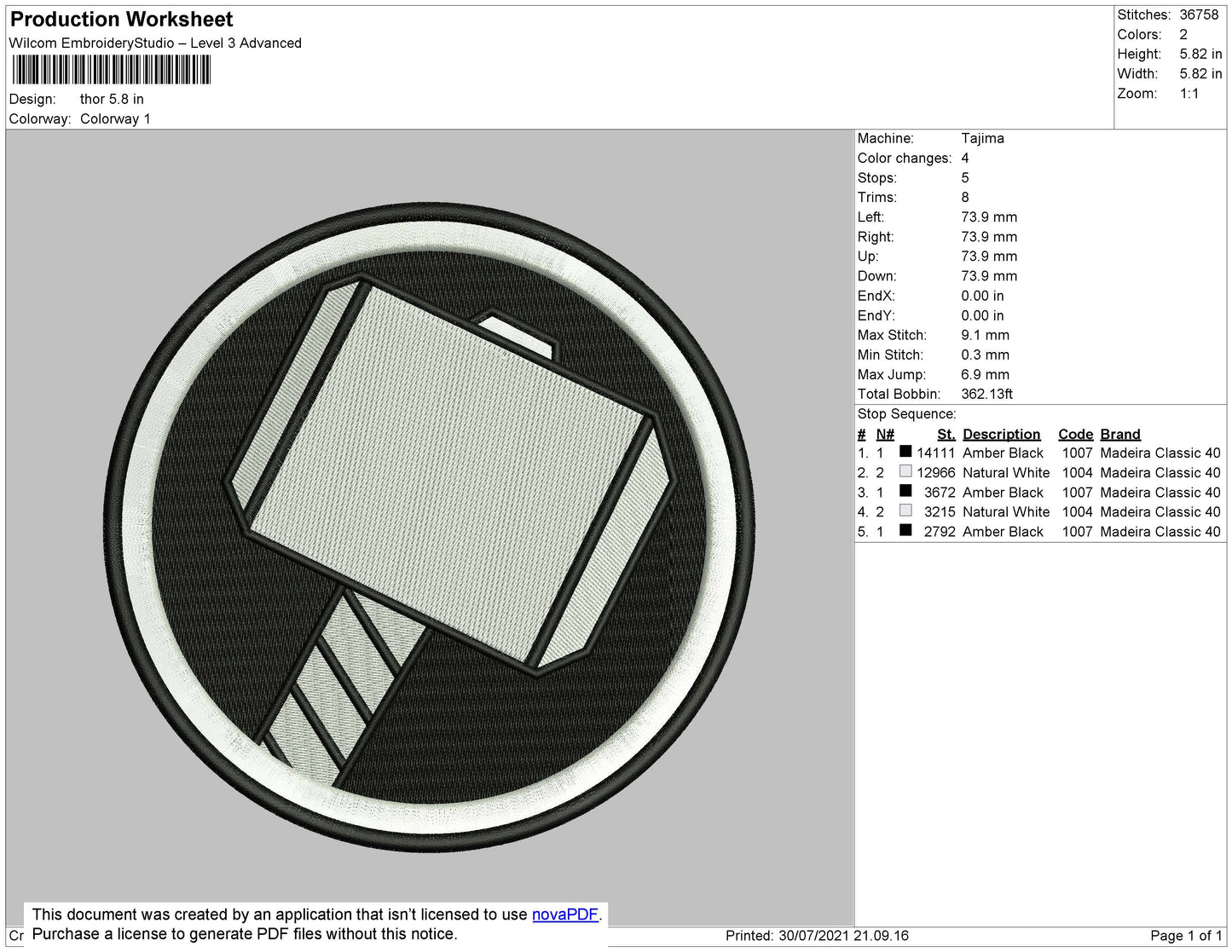
Task: Click the Colors value '2'
Action: tap(1183, 35)
